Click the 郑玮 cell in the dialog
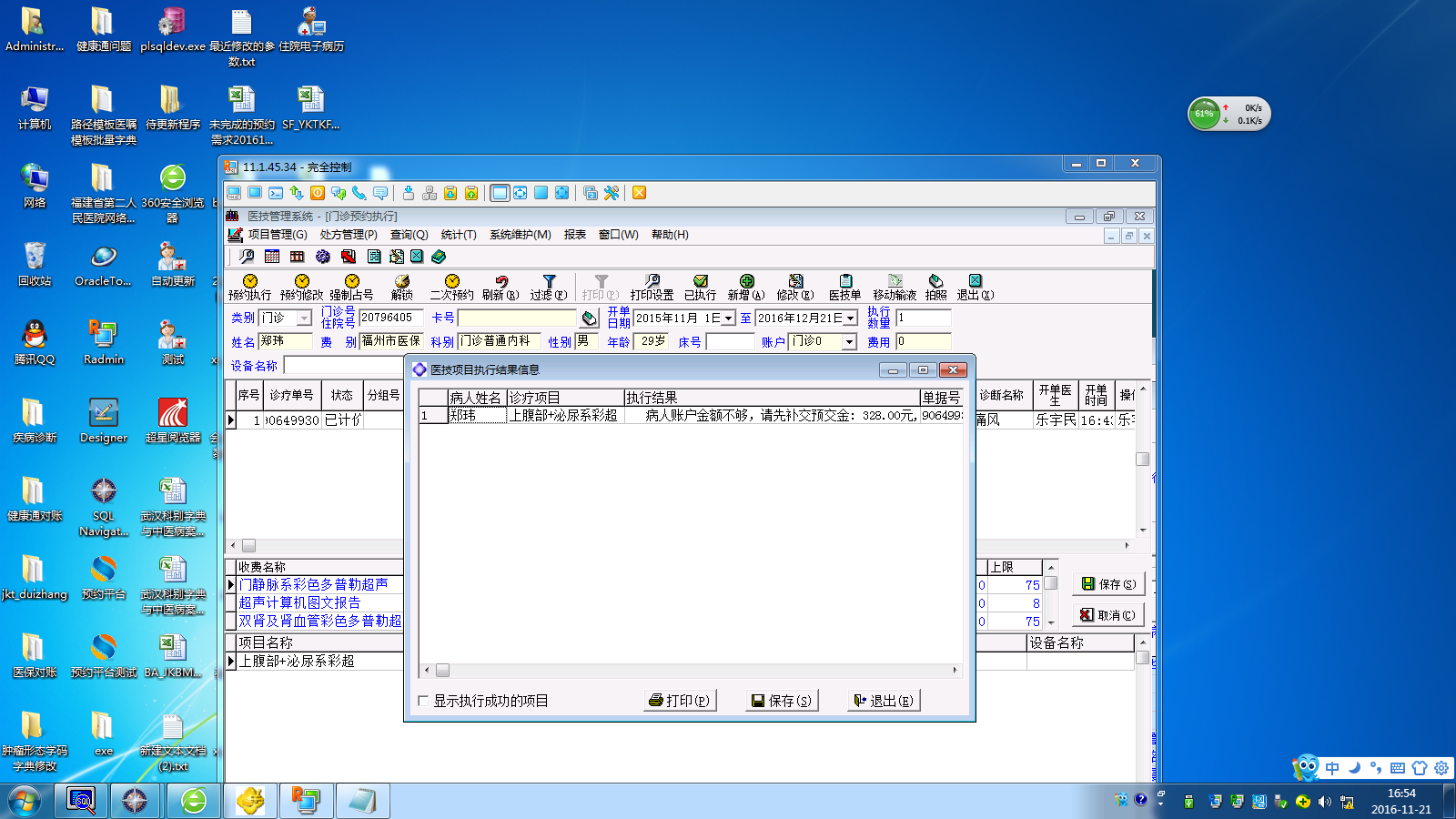The height and width of the screenshot is (819, 1456). (x=477, y=416)
